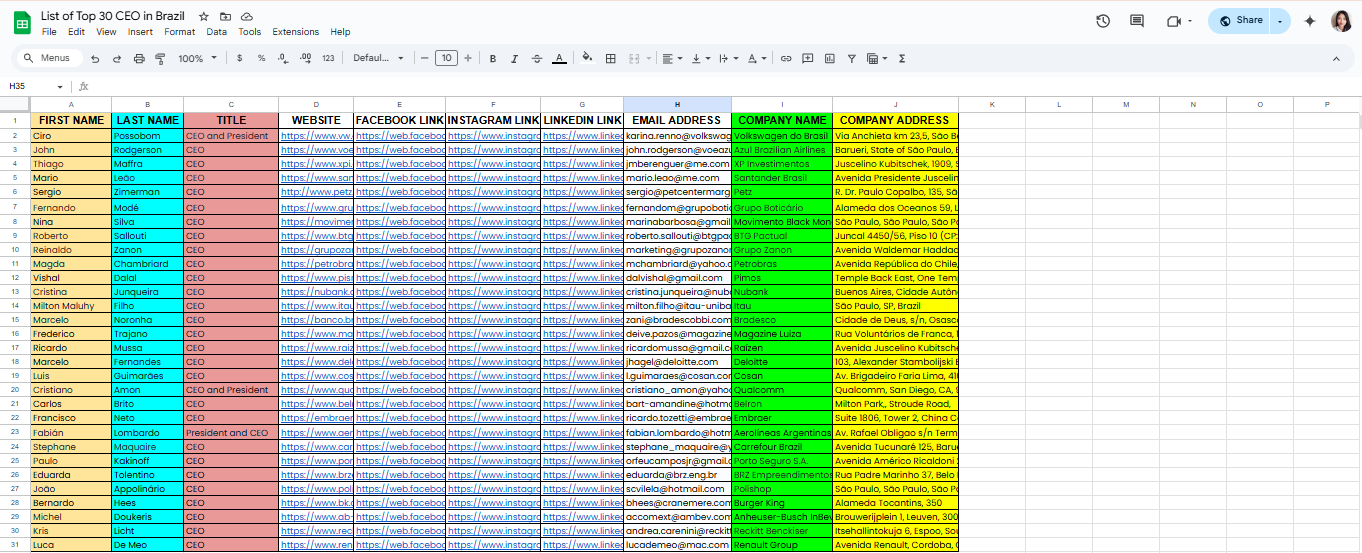The height and width of the screenshot is (553, 1362).
Task: Open the File menu
Action: [49, 32]
